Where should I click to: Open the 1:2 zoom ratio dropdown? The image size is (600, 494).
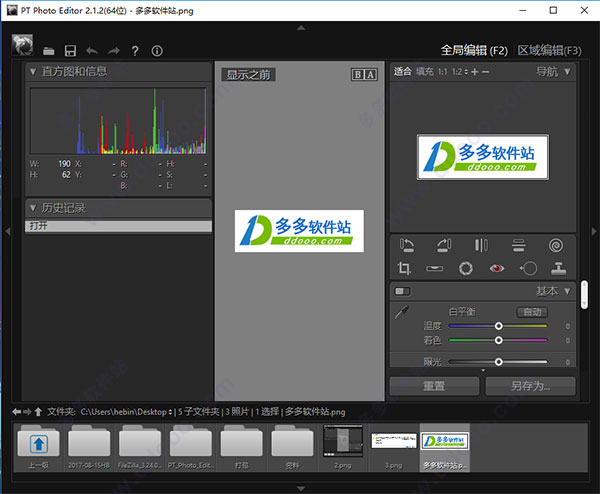pyautogui.click(x=466, y=72)
